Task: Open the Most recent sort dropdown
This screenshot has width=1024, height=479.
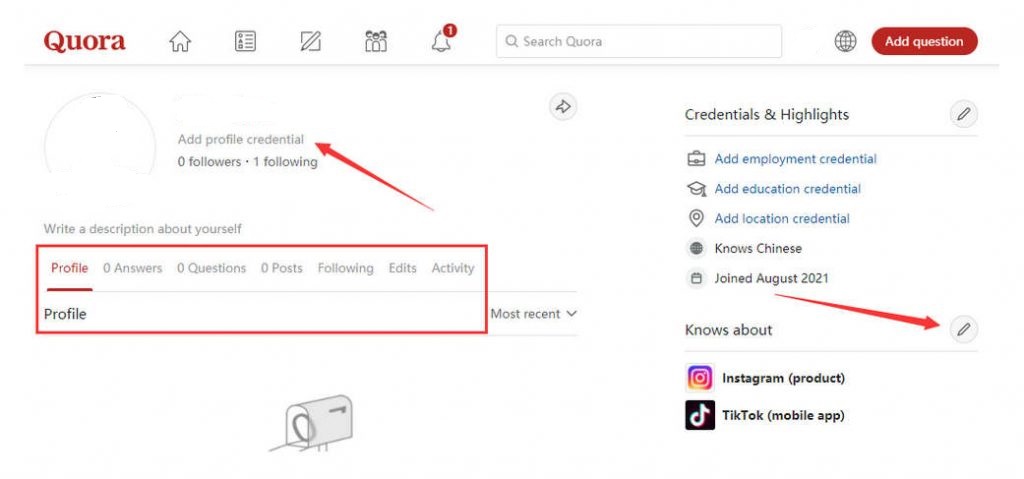Action: pos(534,314)
